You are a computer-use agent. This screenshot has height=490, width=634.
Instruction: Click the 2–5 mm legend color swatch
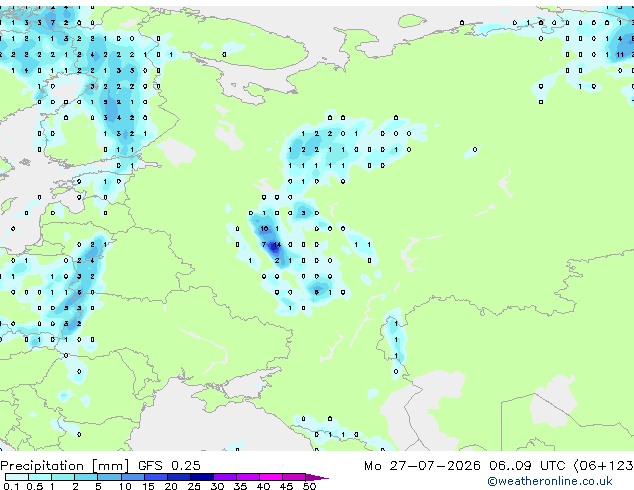(86, 477)
